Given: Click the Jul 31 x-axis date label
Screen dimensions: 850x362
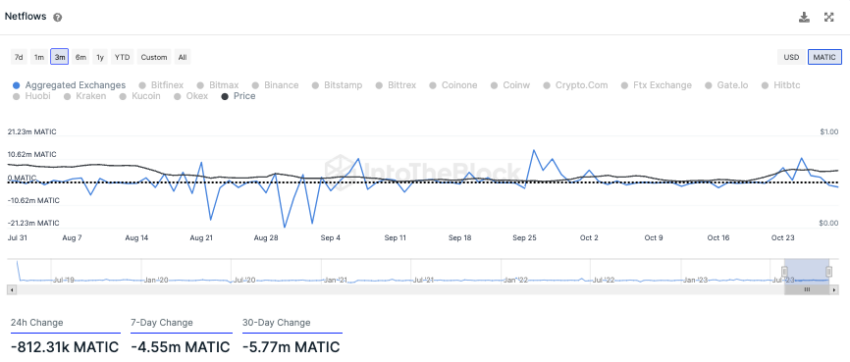Looking at the screenshot, I should tap(17, 238).
